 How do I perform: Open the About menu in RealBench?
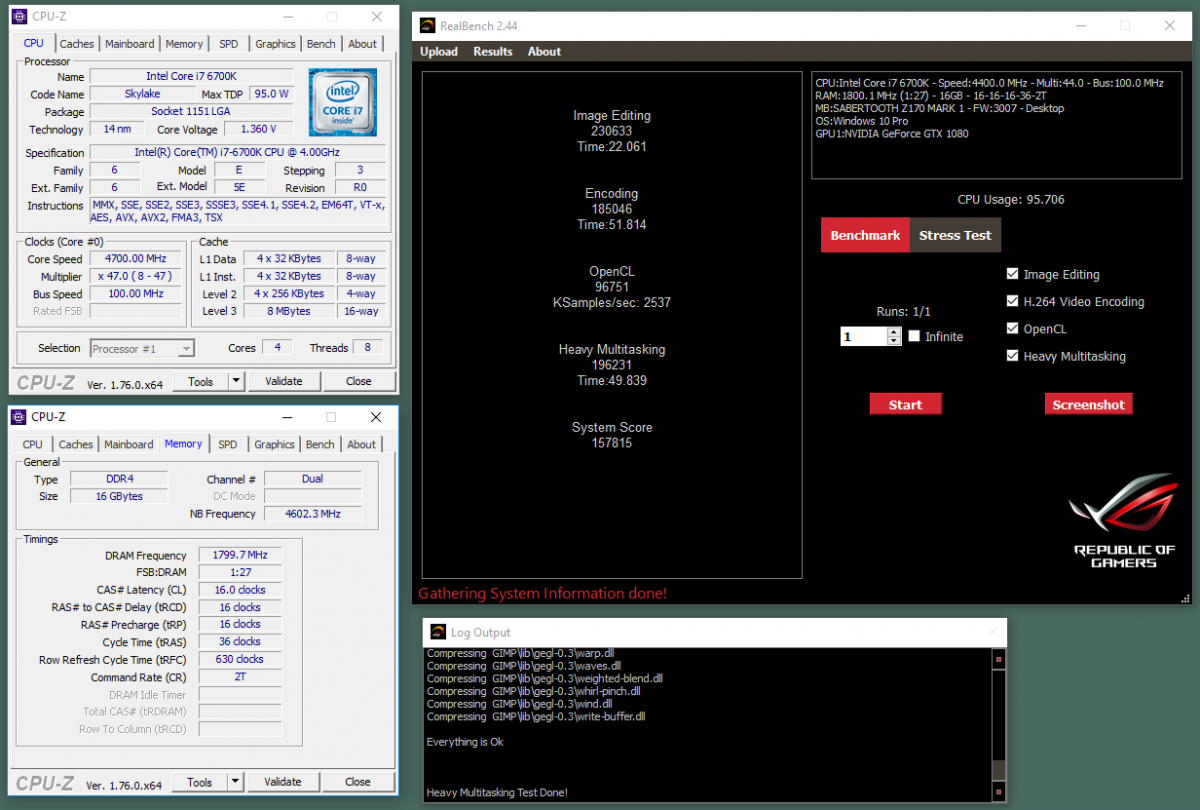coord(545,52)
